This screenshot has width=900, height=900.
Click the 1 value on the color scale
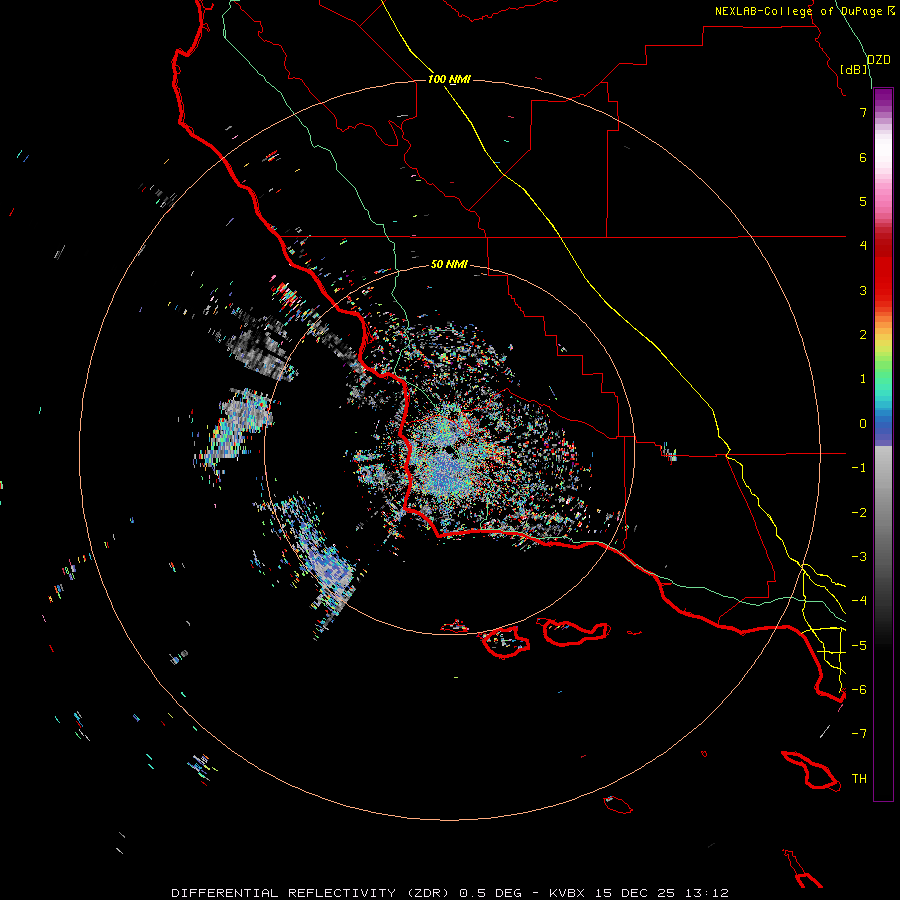(863, 379)
